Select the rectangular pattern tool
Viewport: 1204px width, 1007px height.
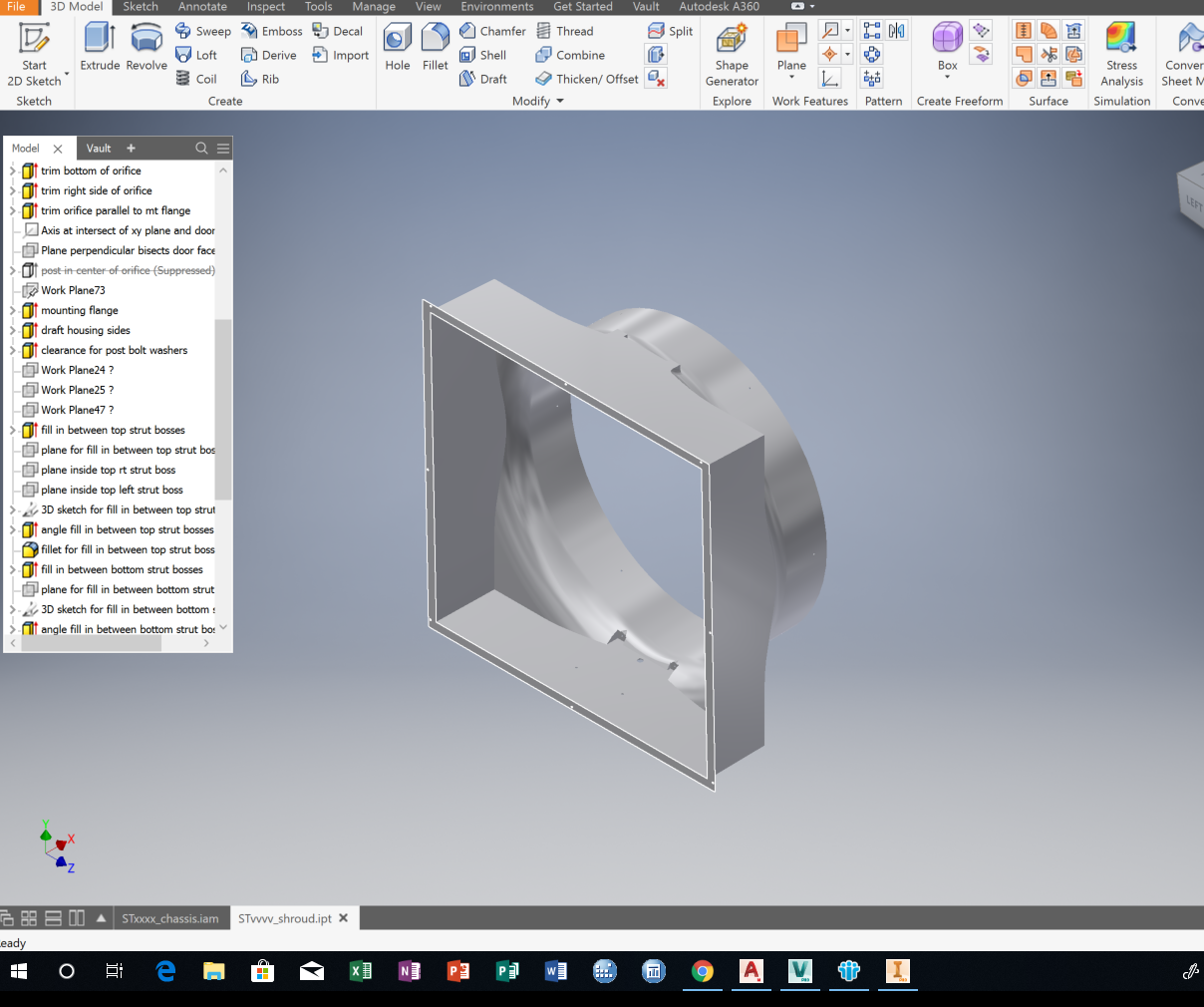pyautogui.click(x=872, y=31)
